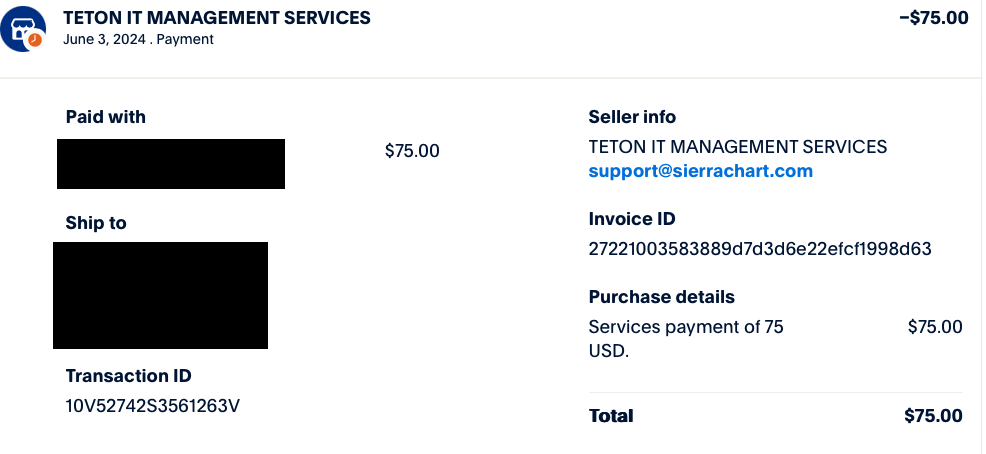Click the redacted payment method box
Image resolution: width=986 pixels, height=454 pixels.
171,164
